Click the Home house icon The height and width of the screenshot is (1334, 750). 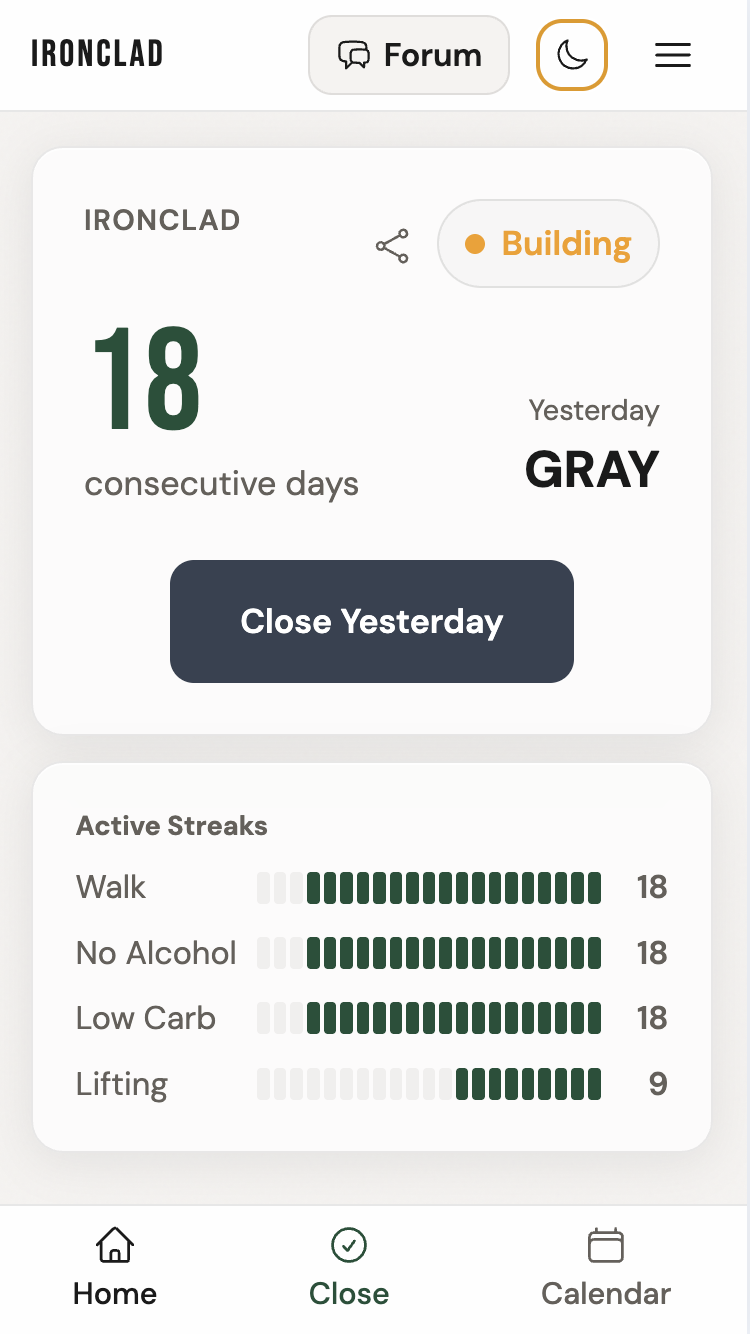[x=115, y=1246]
